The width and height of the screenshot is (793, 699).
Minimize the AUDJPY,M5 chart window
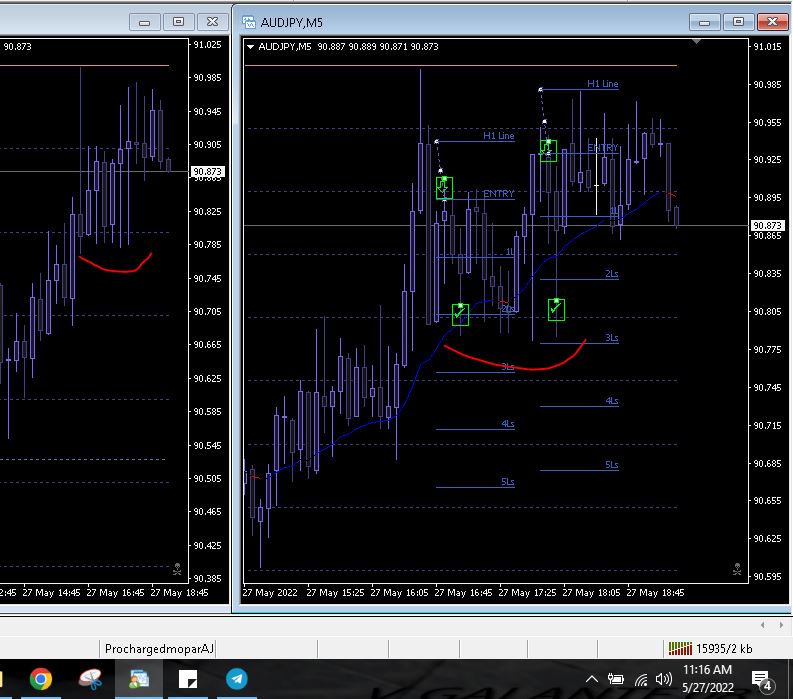pyautogui.click(x=704, y=22)
